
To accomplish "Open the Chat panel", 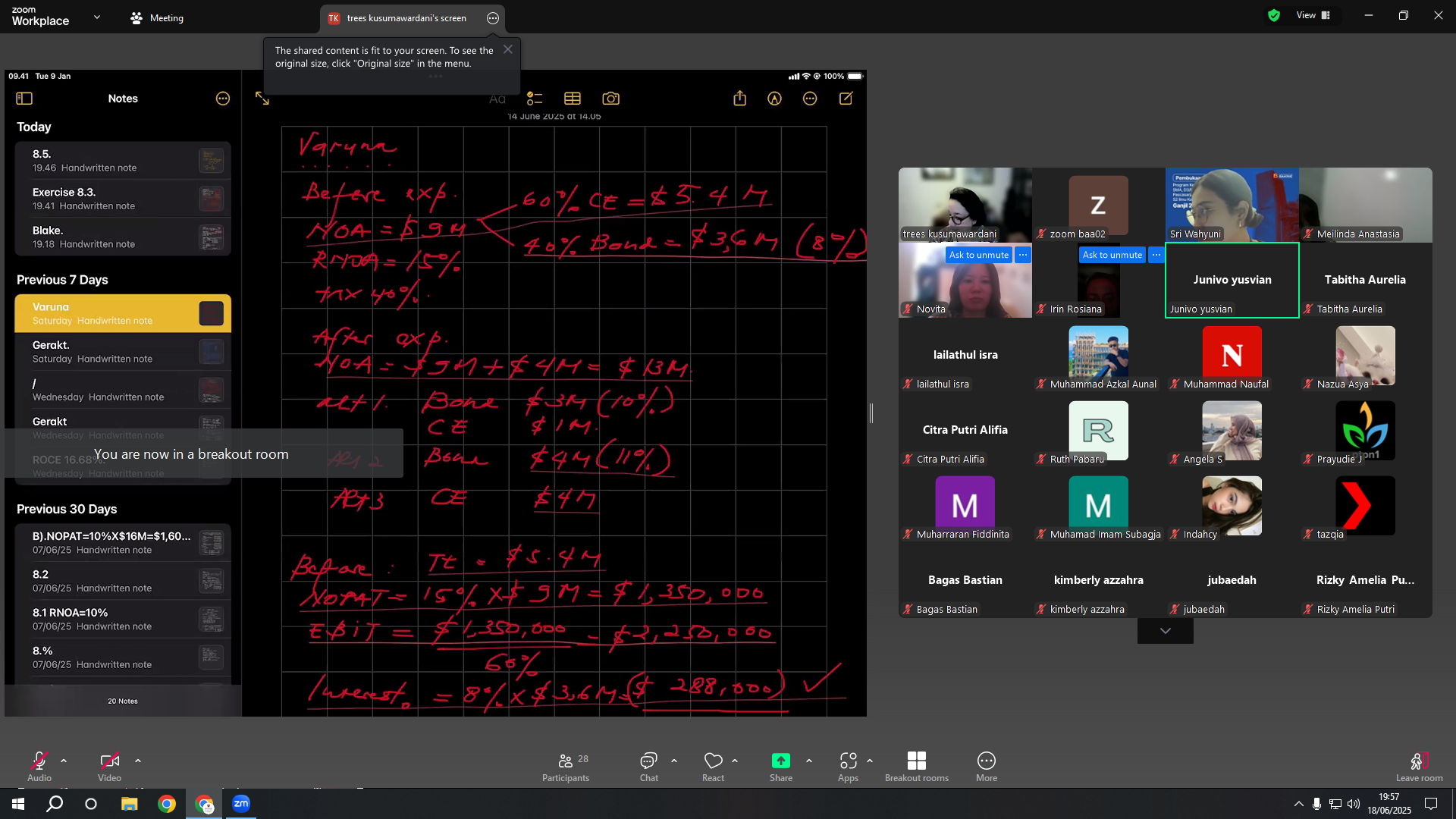I will [x=649, y=766].
